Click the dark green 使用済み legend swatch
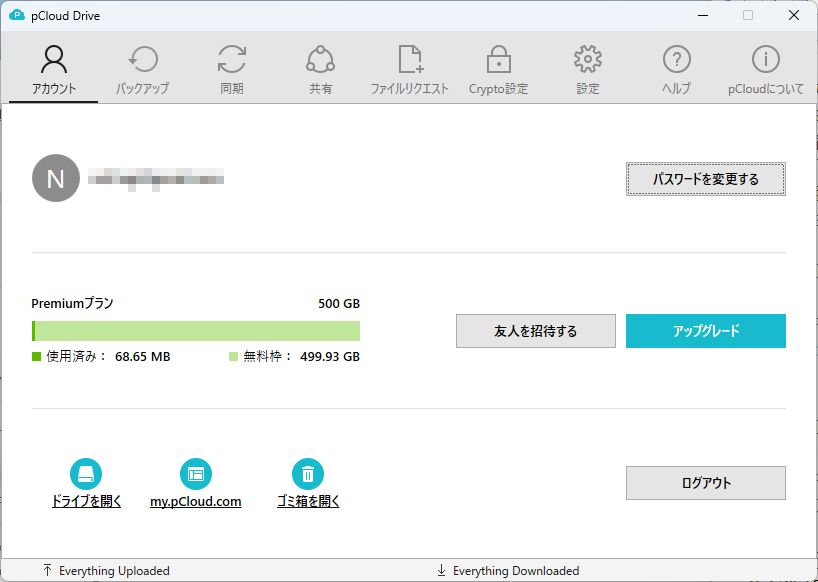The width and height of the screenshot is (818, 582). click(37, 357)
